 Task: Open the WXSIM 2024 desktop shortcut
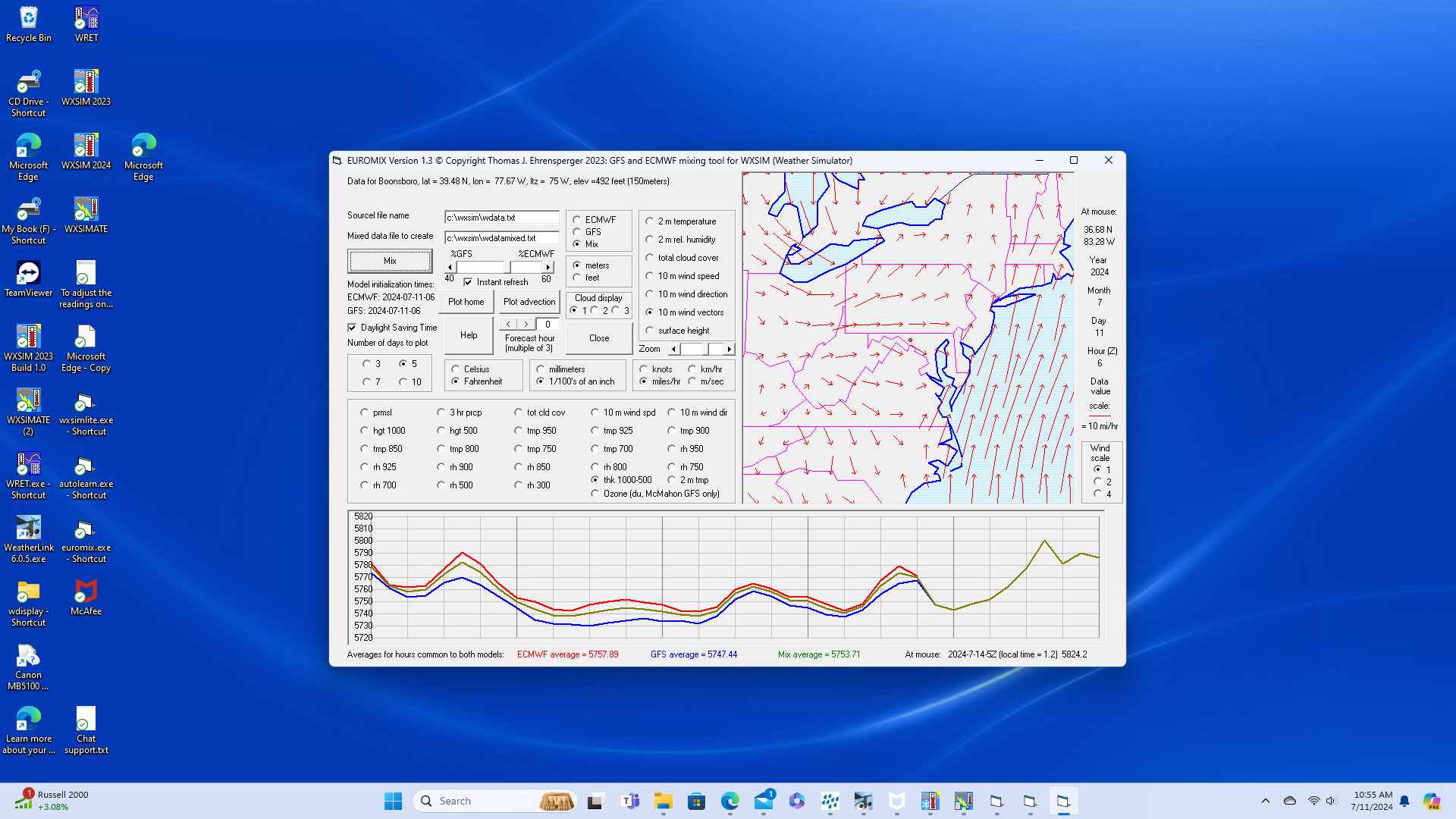[86, 152]
